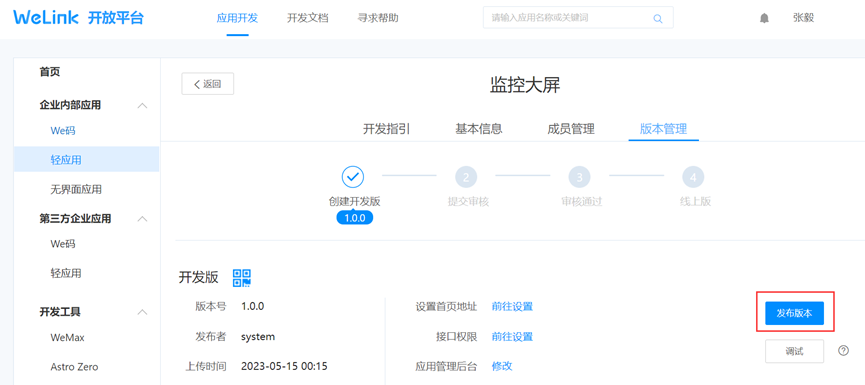
Task: Click the 监控大屏 application title
Action: pyautogui.click(x=525, y=84)
